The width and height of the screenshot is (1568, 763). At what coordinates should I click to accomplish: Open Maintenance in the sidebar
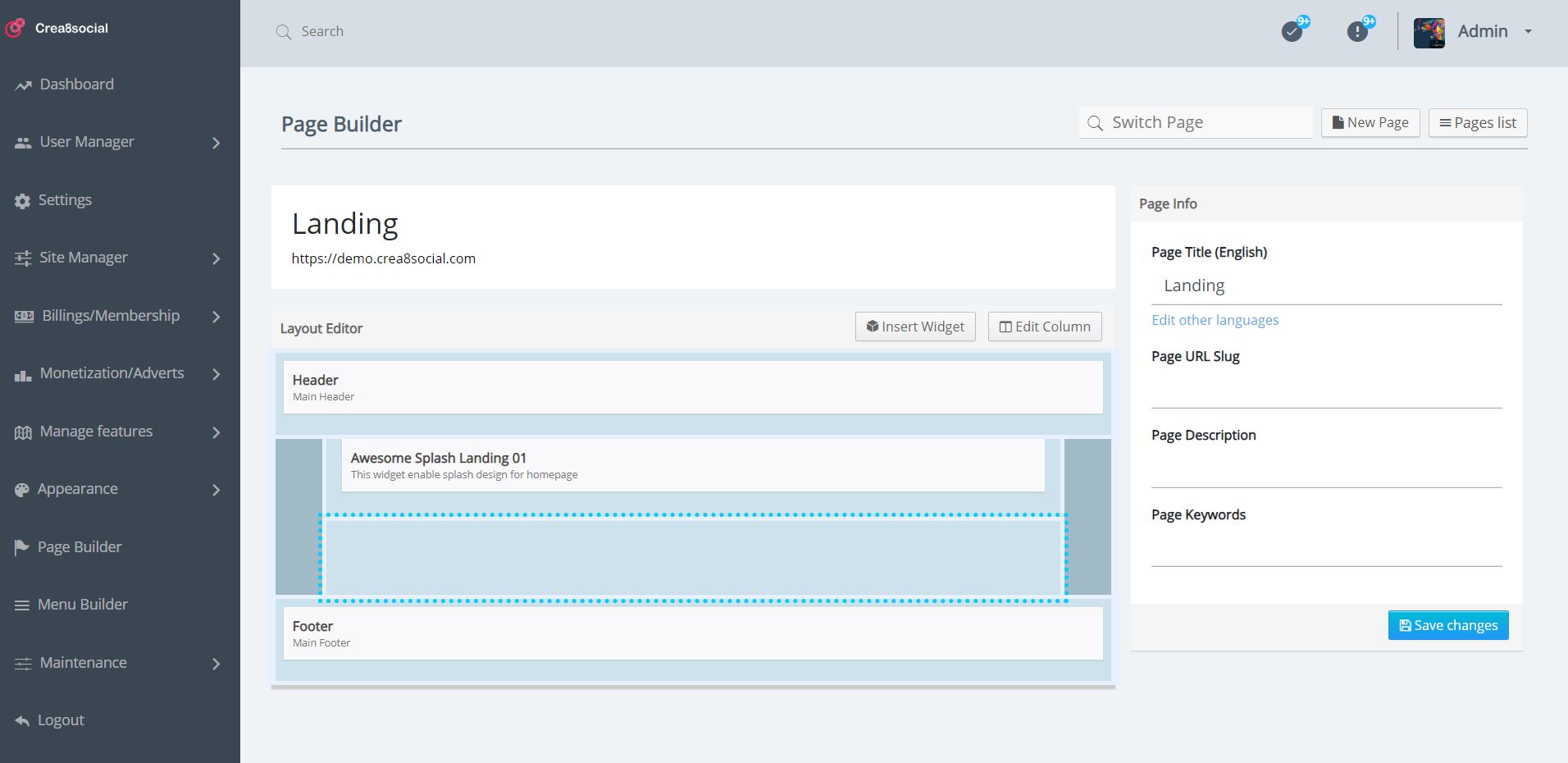[x=83, y=663]
